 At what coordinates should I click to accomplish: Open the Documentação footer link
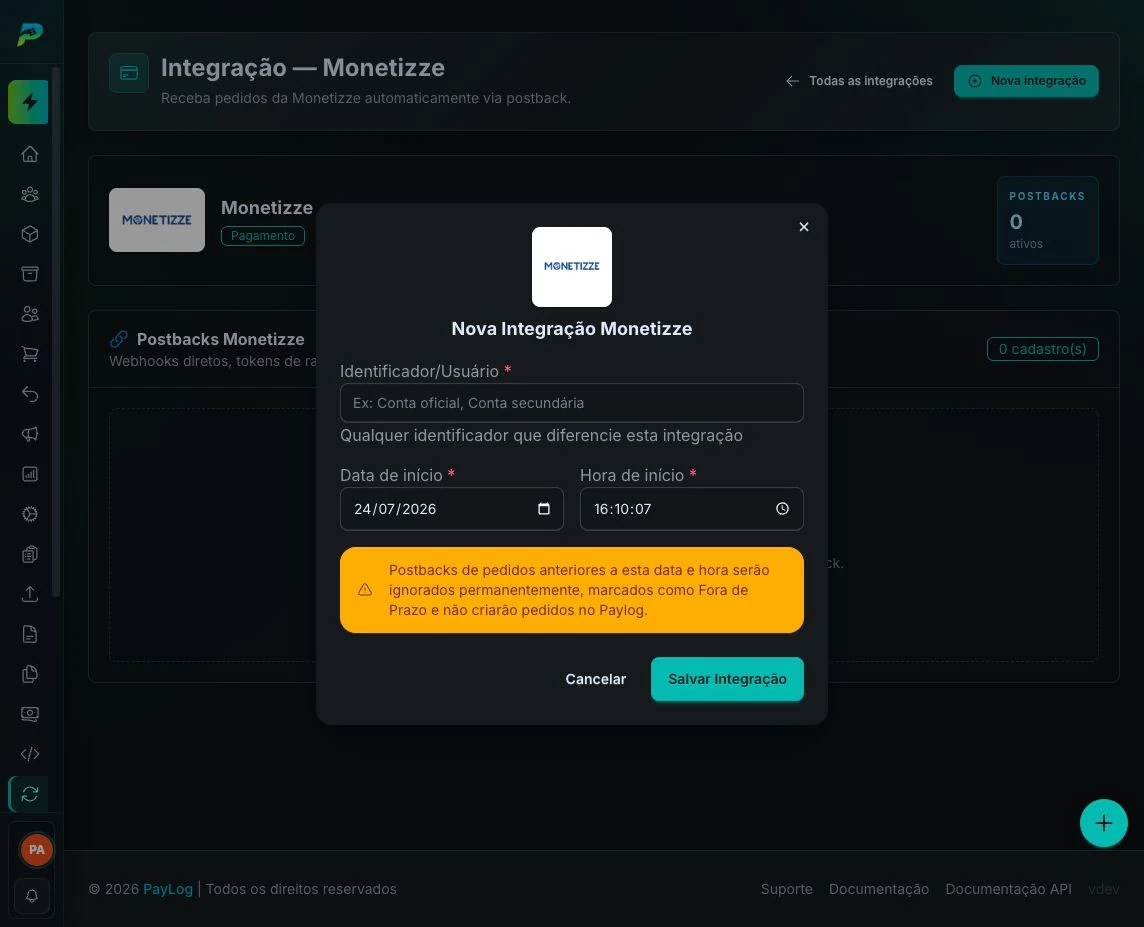click(878, 889)
